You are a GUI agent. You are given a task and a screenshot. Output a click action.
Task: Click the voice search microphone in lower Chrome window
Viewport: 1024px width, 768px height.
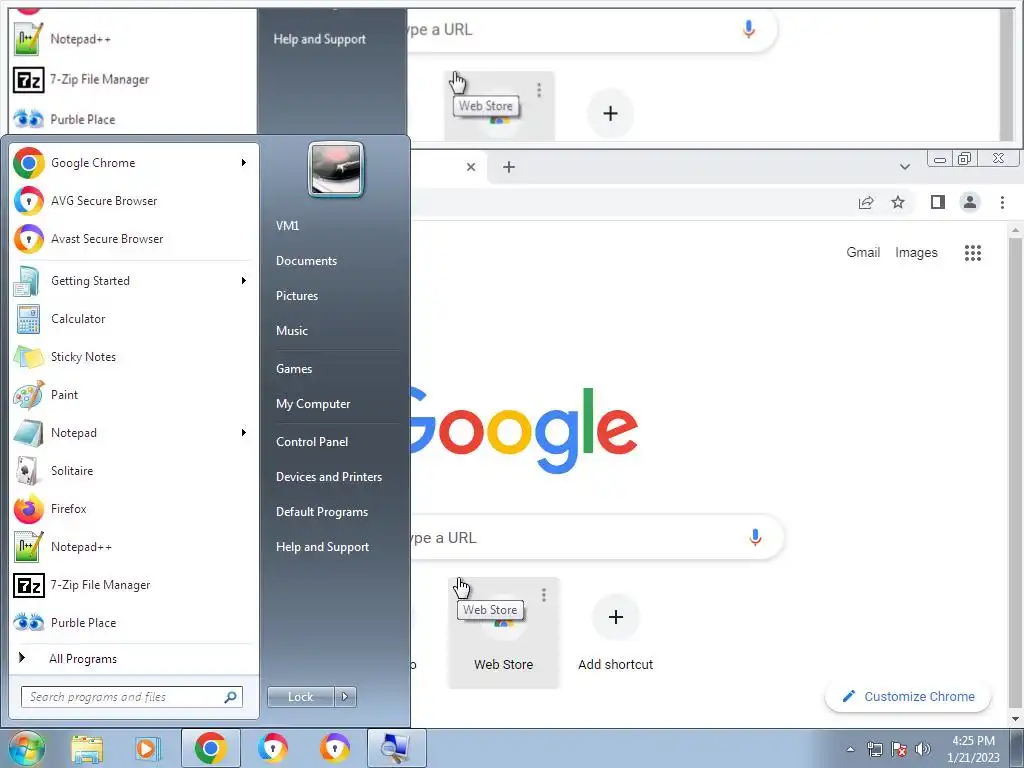pos(755,537)
